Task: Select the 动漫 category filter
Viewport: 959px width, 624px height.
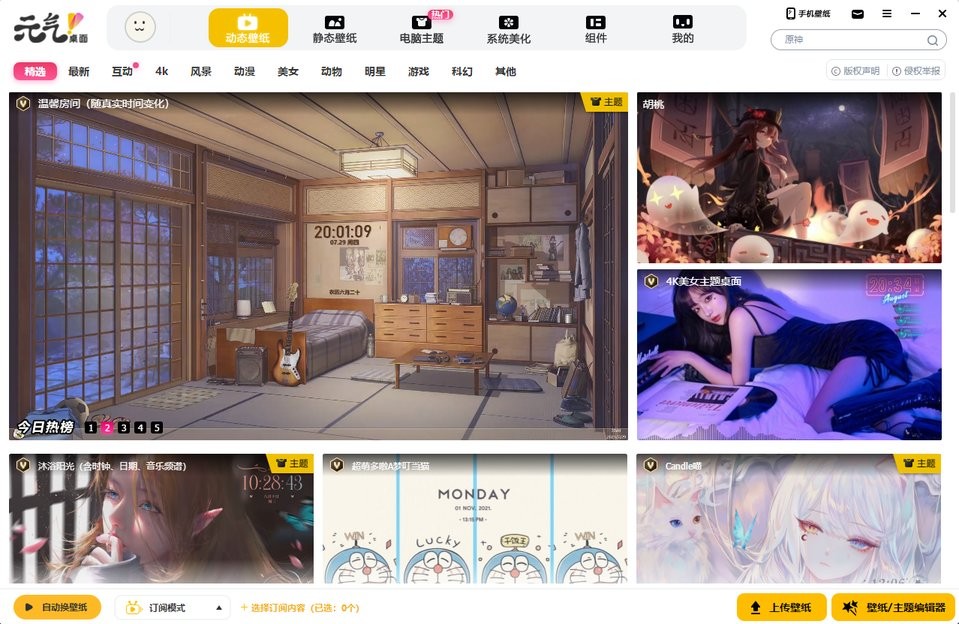Action: click(x=244, y=71)
